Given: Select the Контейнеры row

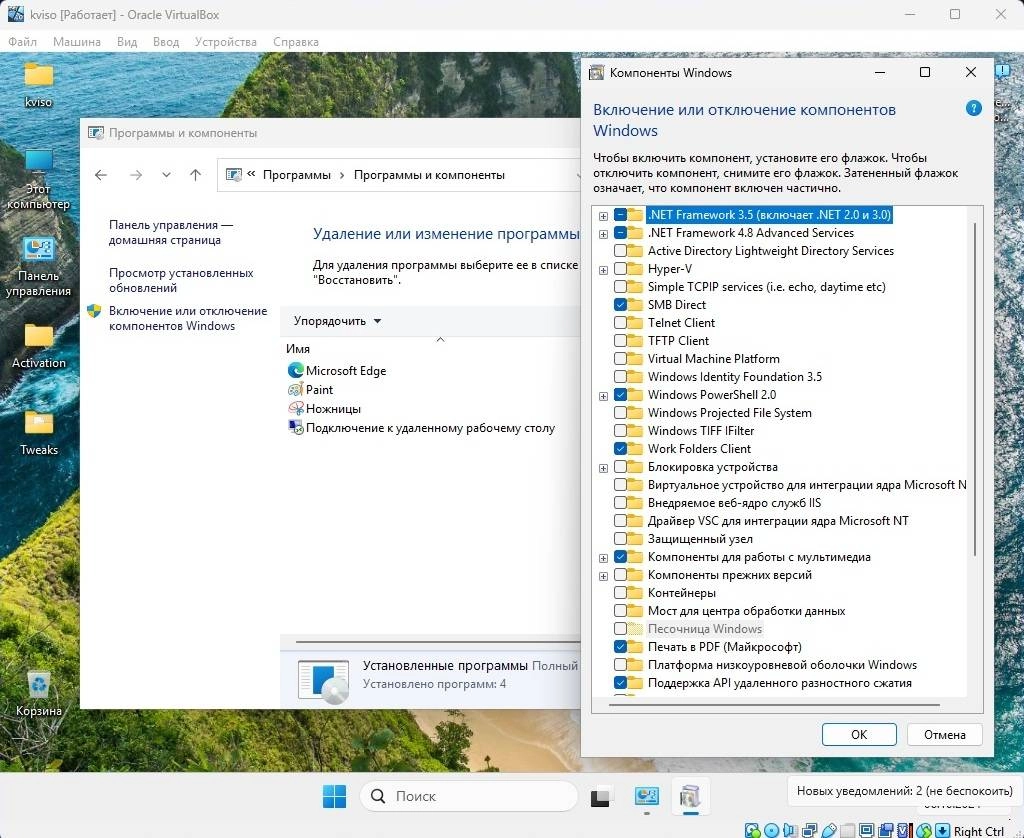Looking at the screenshot, I should [681, 593].
